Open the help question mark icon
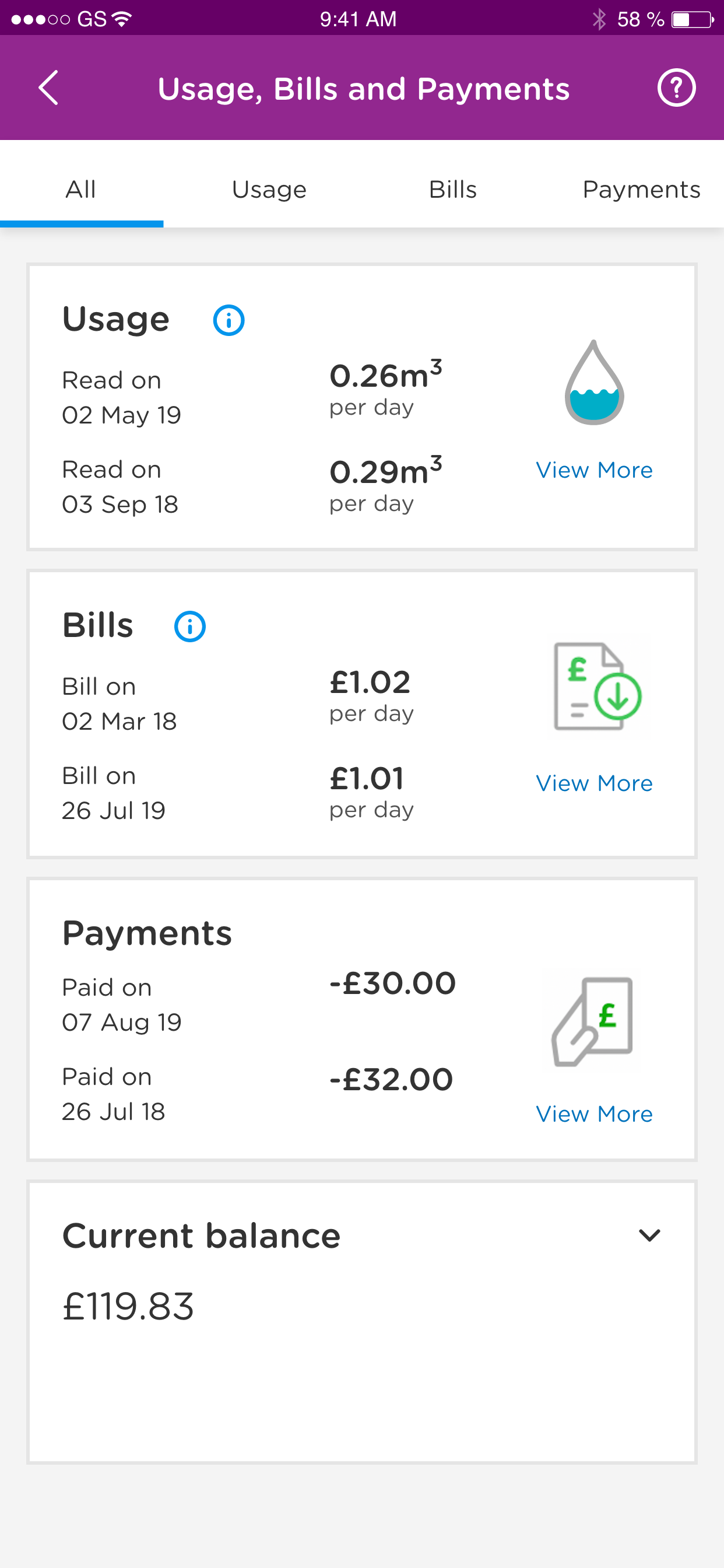724x1568 pixels. point(677,88)
